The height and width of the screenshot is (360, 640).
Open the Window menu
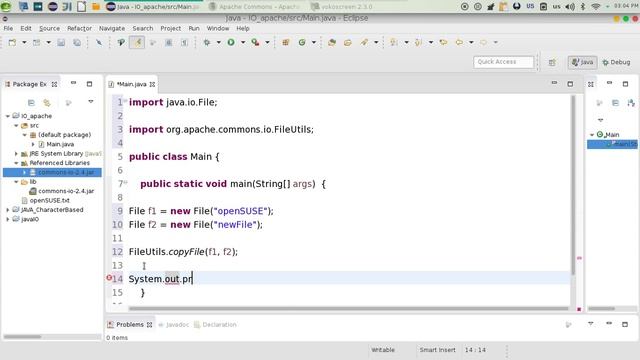(218, 28)
